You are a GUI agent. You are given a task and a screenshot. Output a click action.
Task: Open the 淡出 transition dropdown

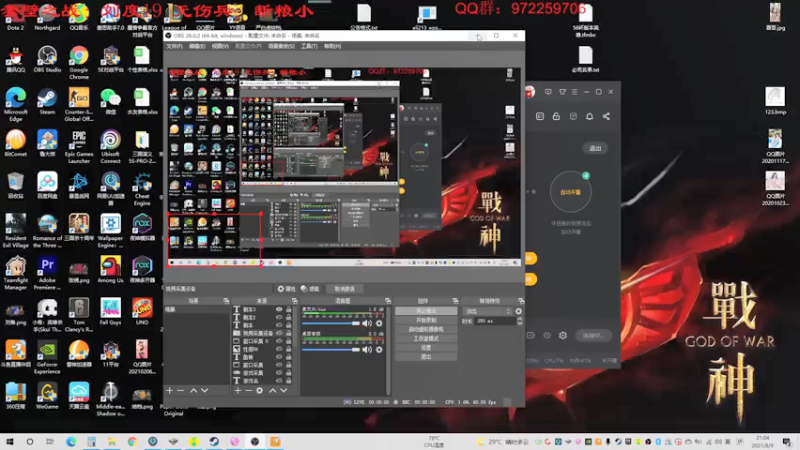(x=487, y=311)
